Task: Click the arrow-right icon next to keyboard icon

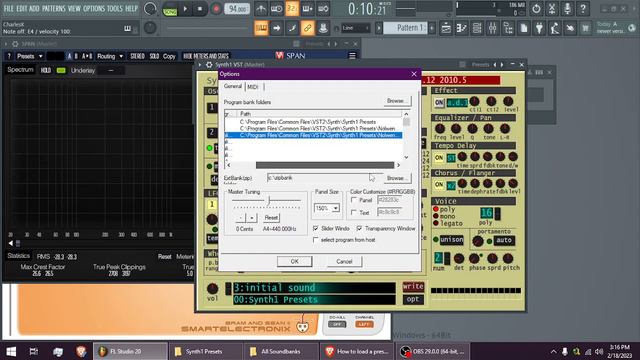Action: point(276,28)
